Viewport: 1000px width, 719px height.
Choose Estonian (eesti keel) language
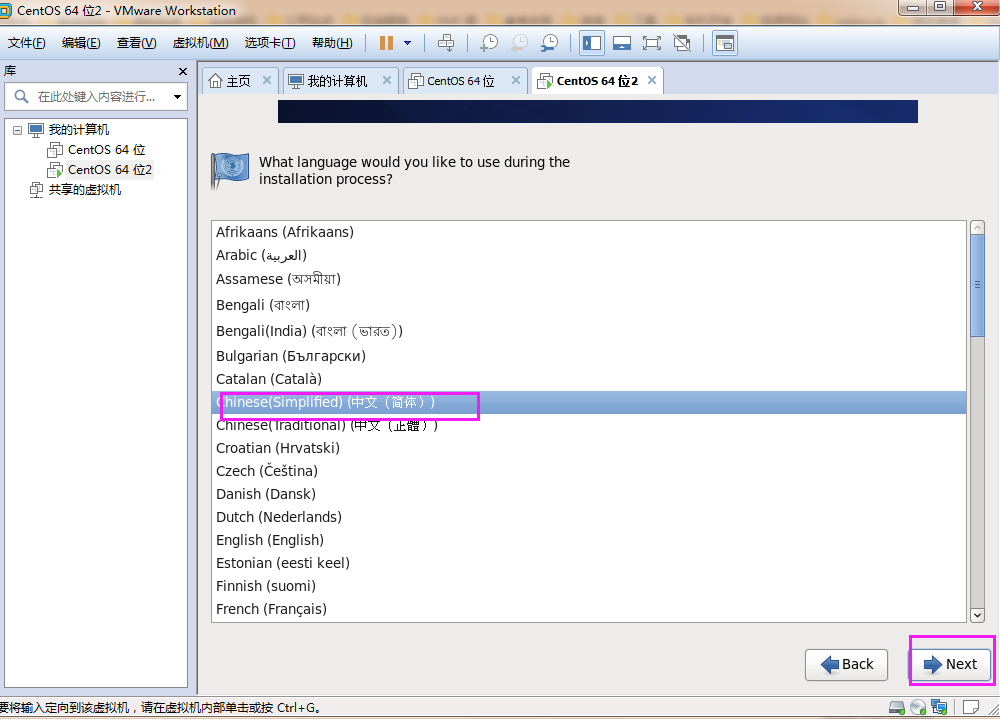coord(589,563)
